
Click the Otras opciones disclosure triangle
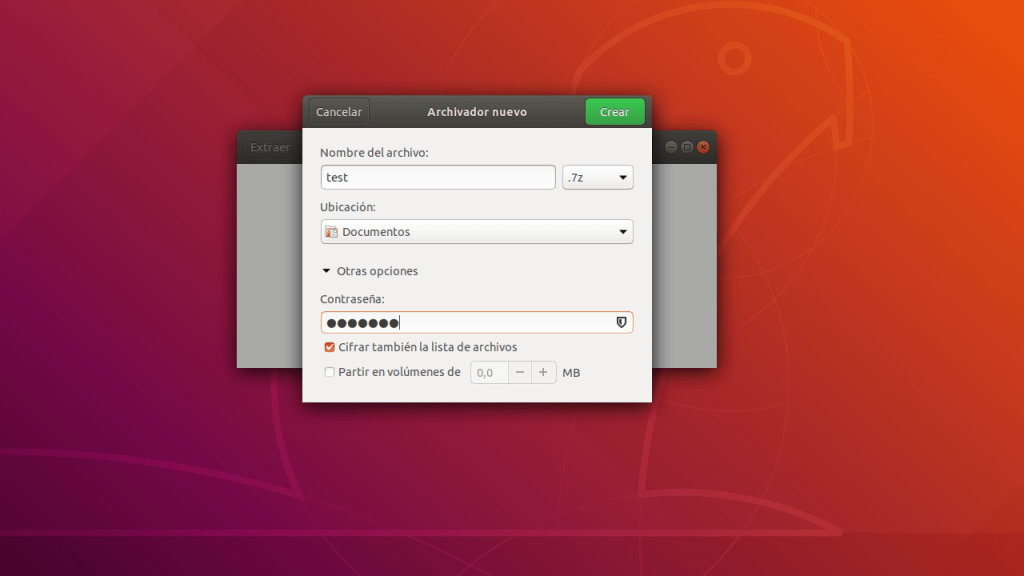[326, 270]
